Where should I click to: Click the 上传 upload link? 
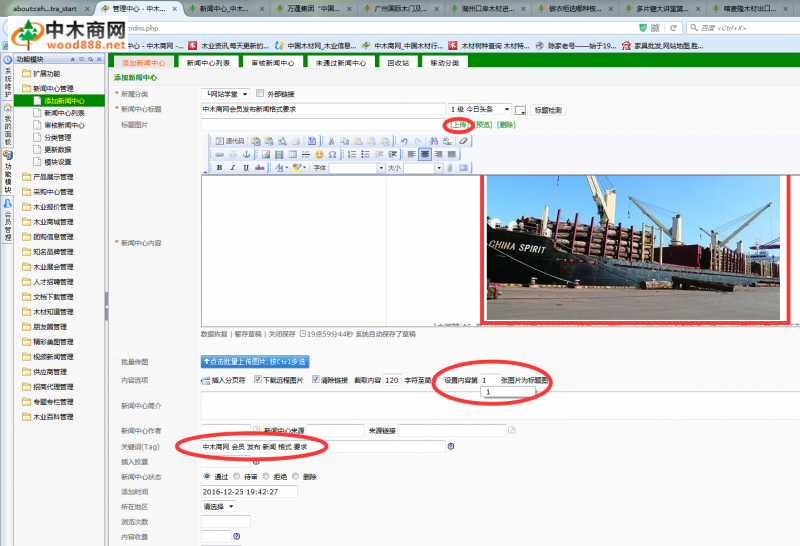(x=459, y=125)
